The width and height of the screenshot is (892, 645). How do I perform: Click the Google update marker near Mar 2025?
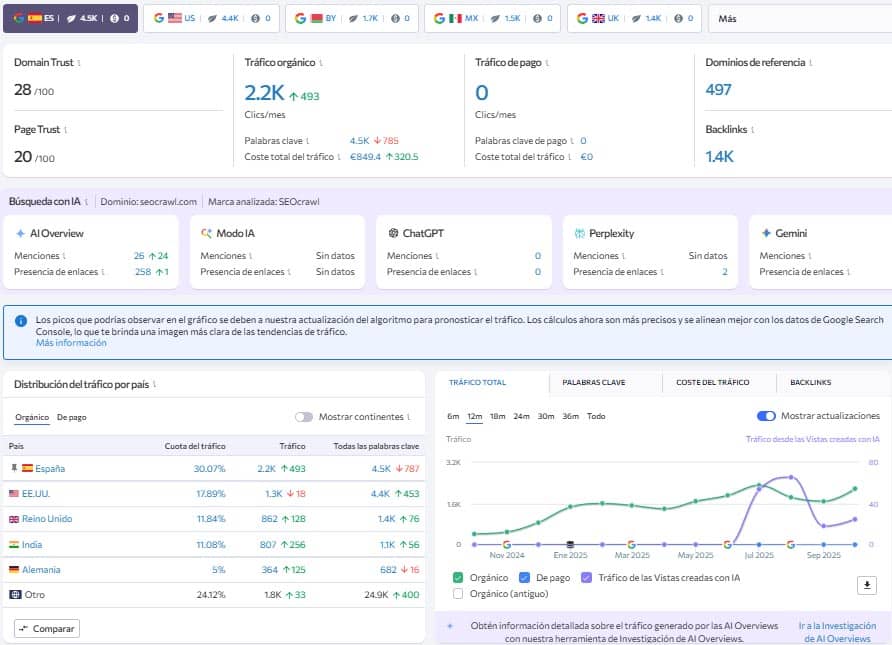click(632, 544)
